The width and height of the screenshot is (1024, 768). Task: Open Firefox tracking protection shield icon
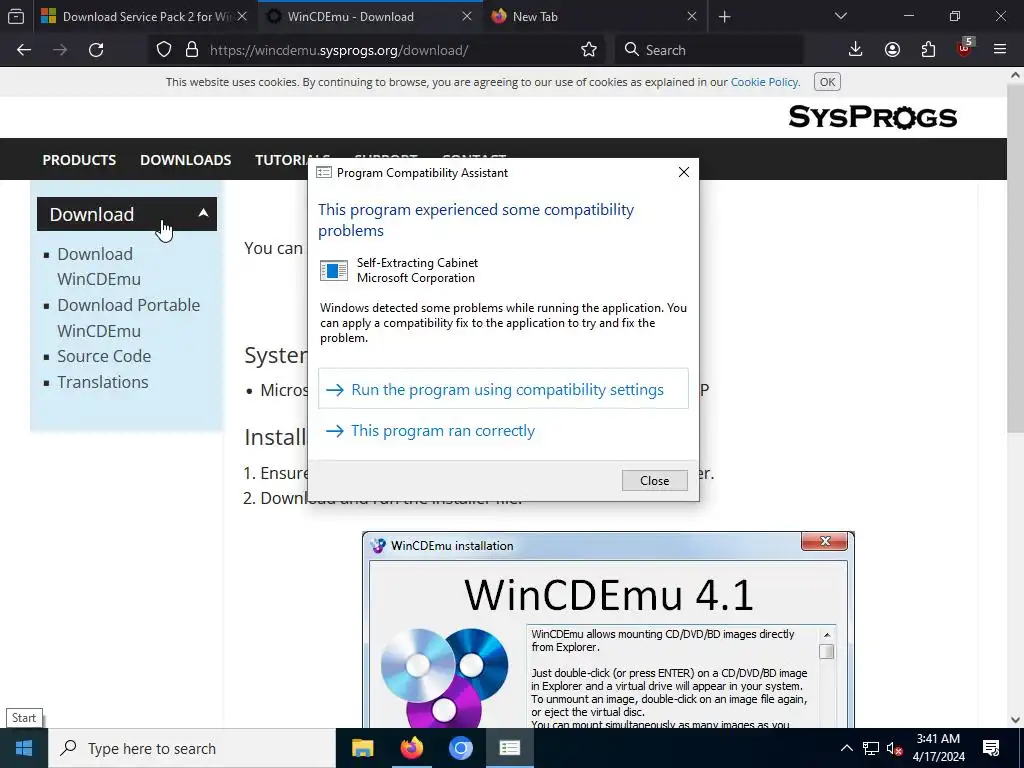pos(164,50)
